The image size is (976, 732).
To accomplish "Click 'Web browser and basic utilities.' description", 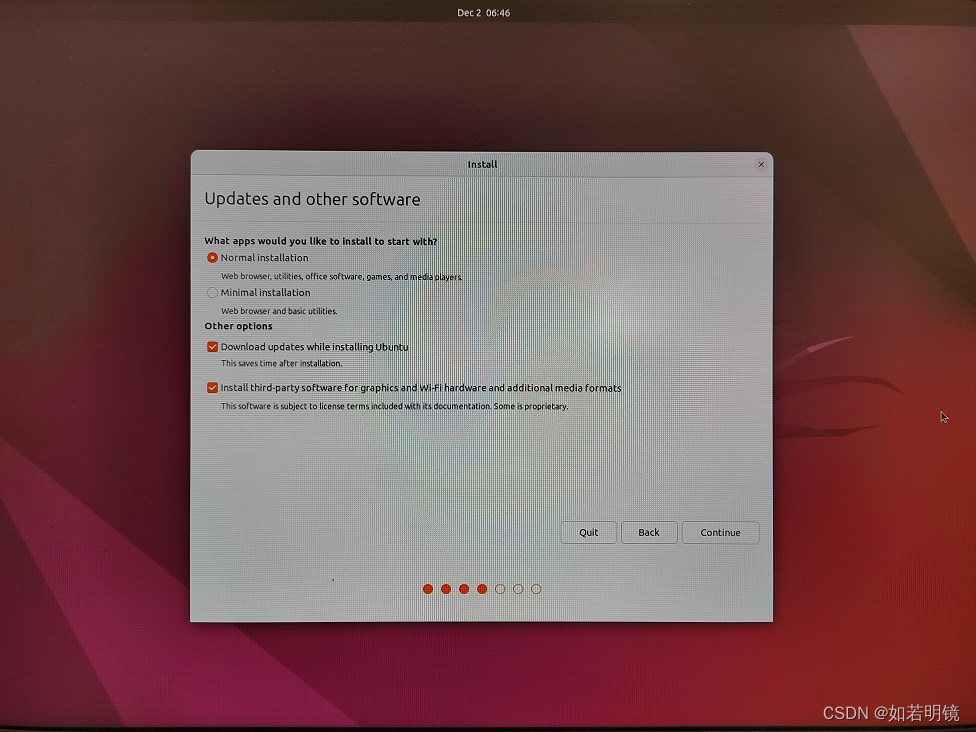I will tap(279, 311).
